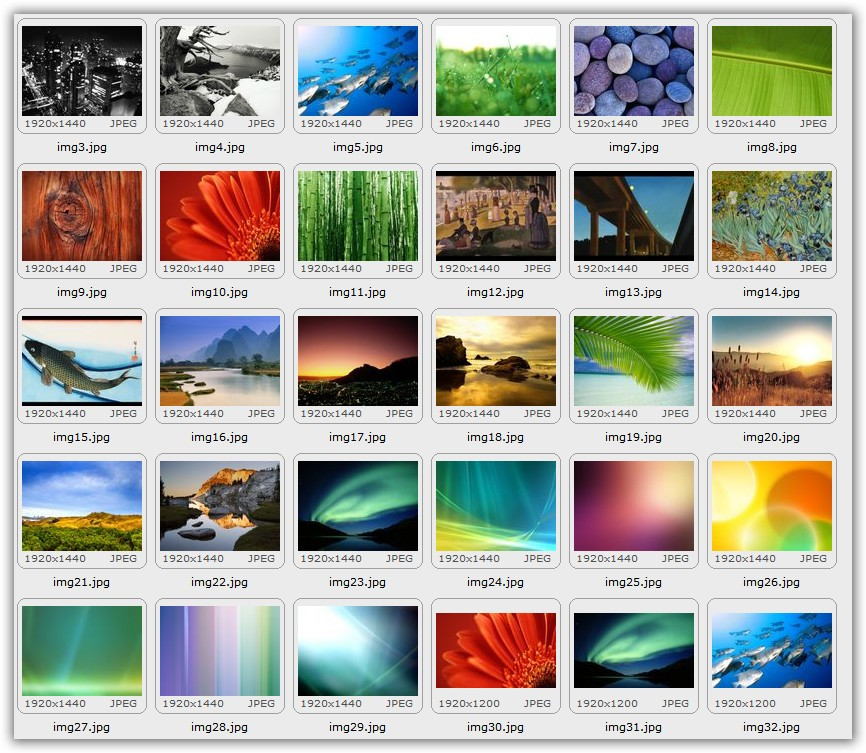The height and width of the screenshot is (753, 866).
Task: Choose the img8.jpg green leaf thumbnail
Action: coord(772,71)
